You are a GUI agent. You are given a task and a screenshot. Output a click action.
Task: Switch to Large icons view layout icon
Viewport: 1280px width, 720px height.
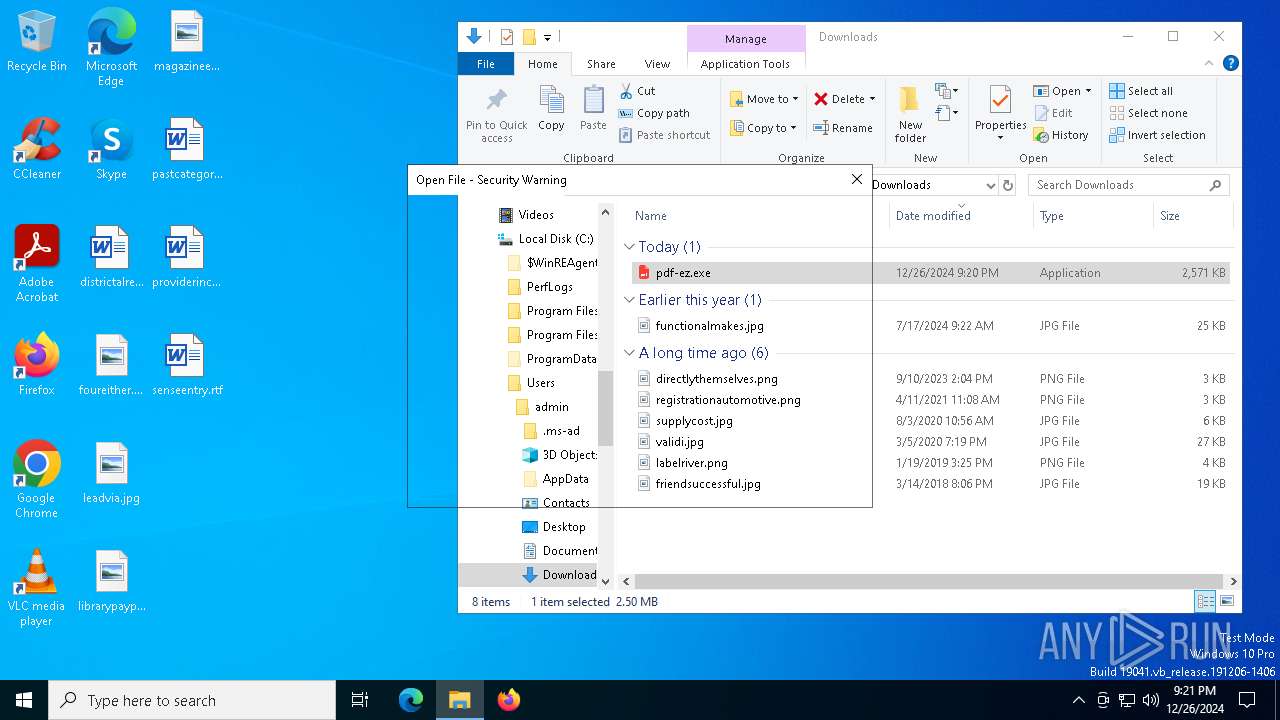[1226, 601]
